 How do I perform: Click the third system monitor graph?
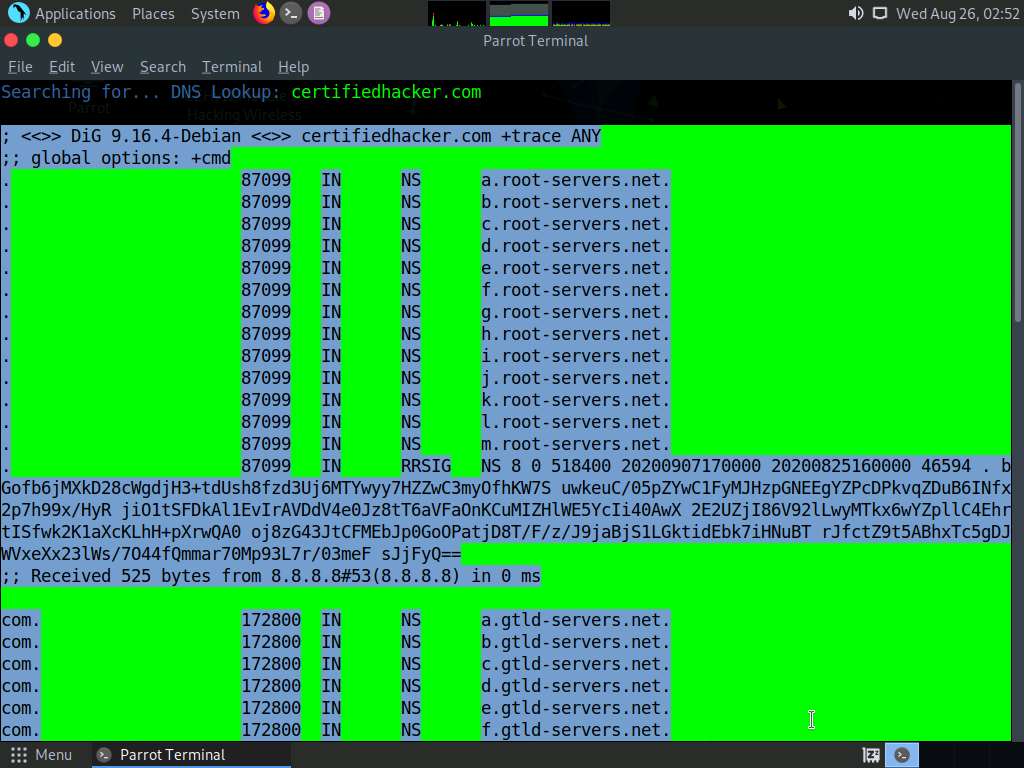[581, 14]
